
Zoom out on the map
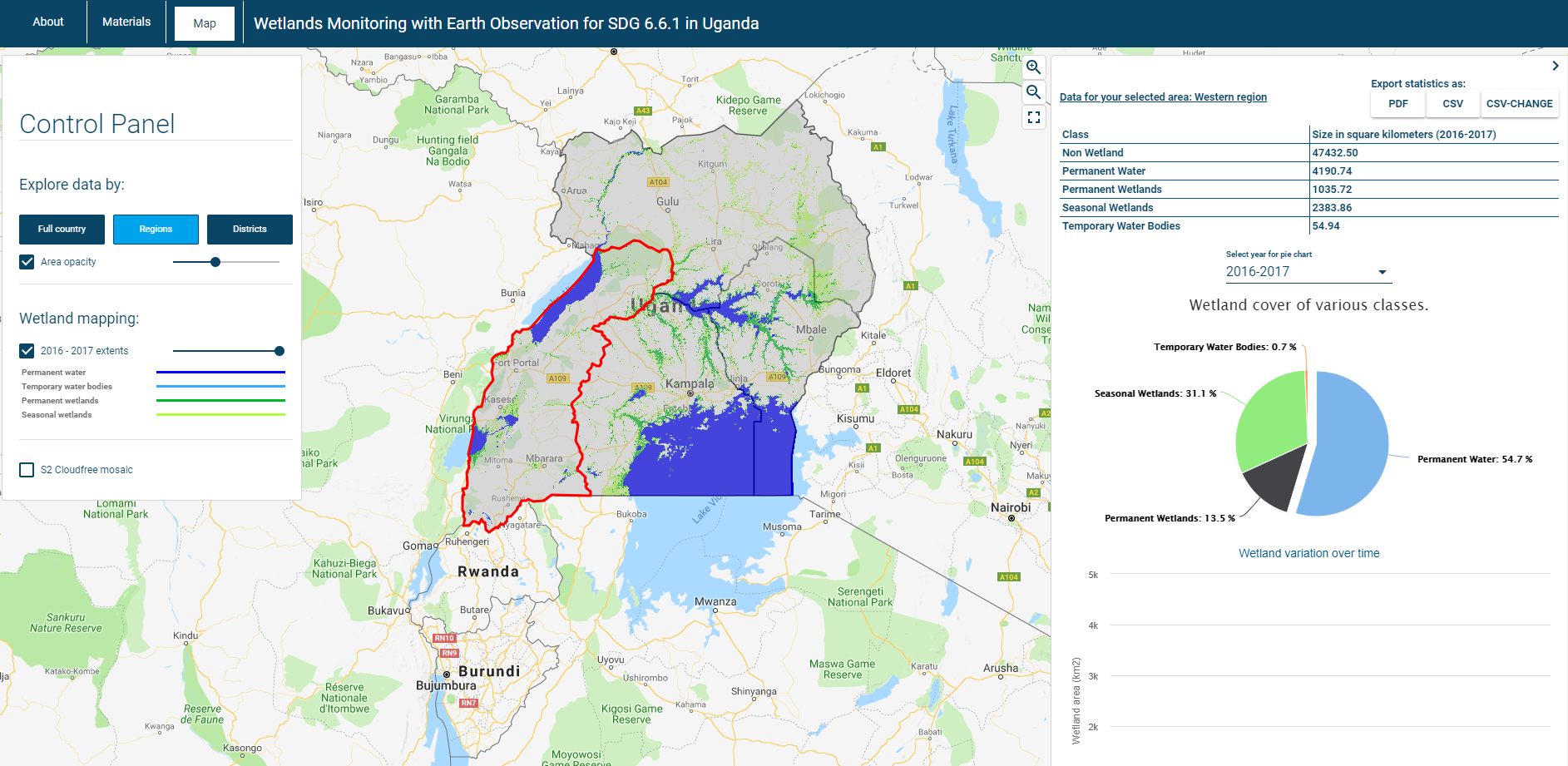coord(1033,92)
